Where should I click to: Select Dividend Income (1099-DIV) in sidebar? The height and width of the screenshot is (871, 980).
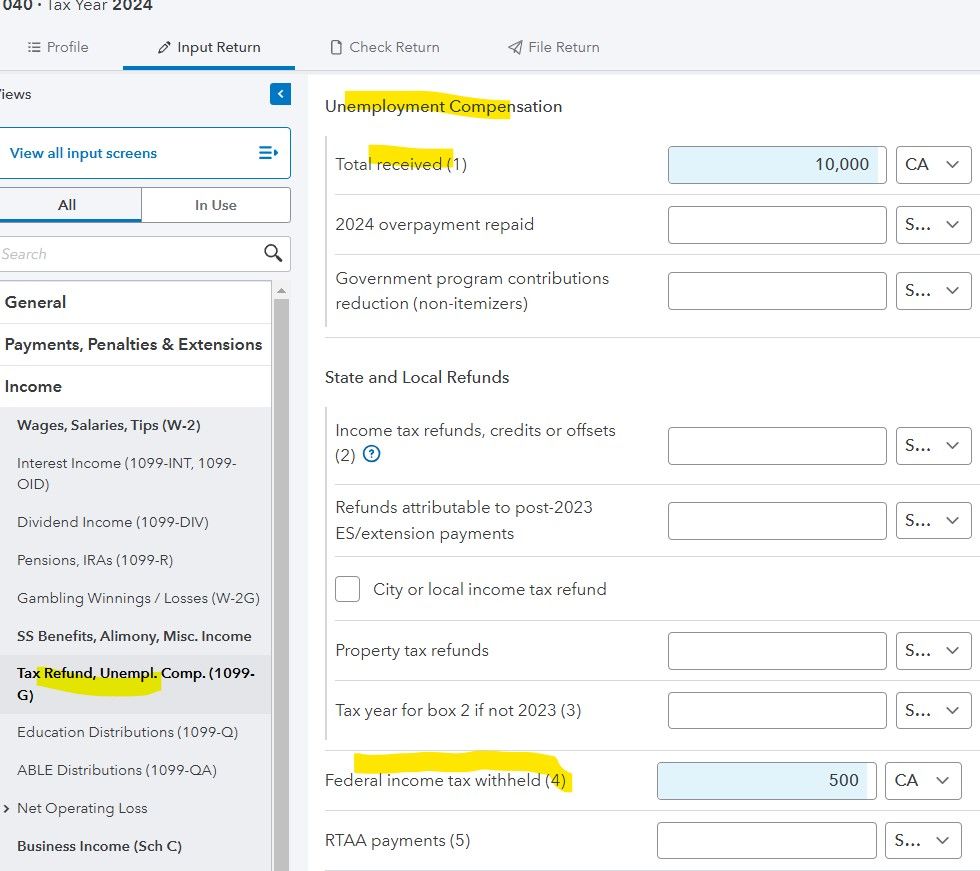112,522
